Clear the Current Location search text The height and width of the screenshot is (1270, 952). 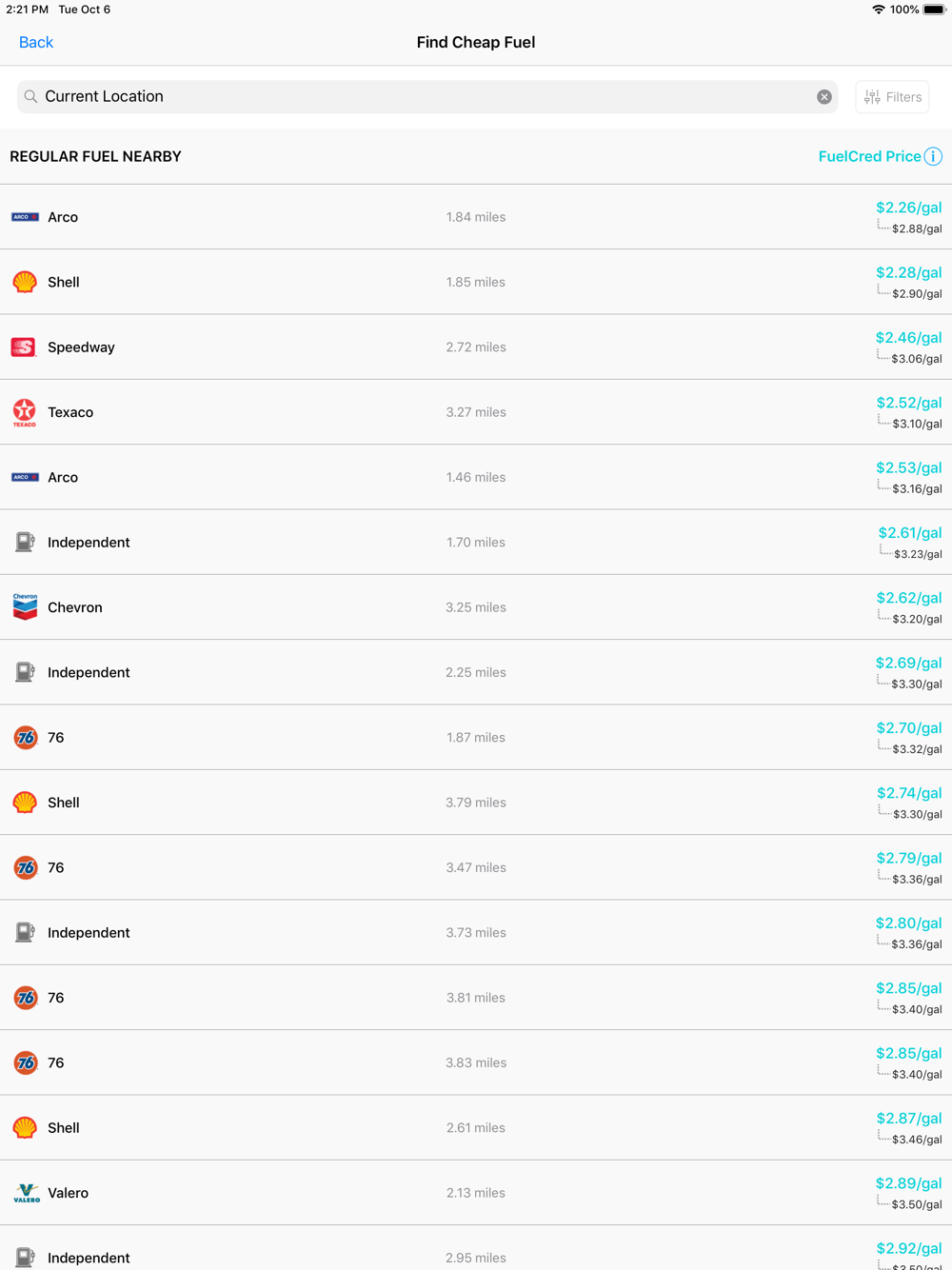pyautogui.click(x=824, y=97)
